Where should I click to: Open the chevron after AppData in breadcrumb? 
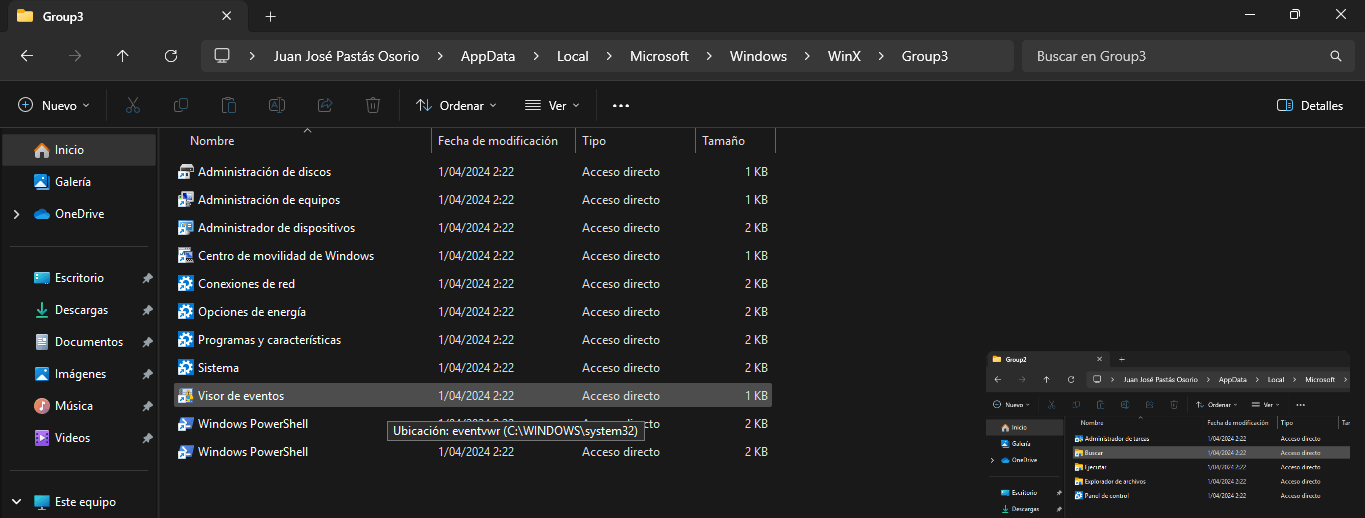[536, 56]
